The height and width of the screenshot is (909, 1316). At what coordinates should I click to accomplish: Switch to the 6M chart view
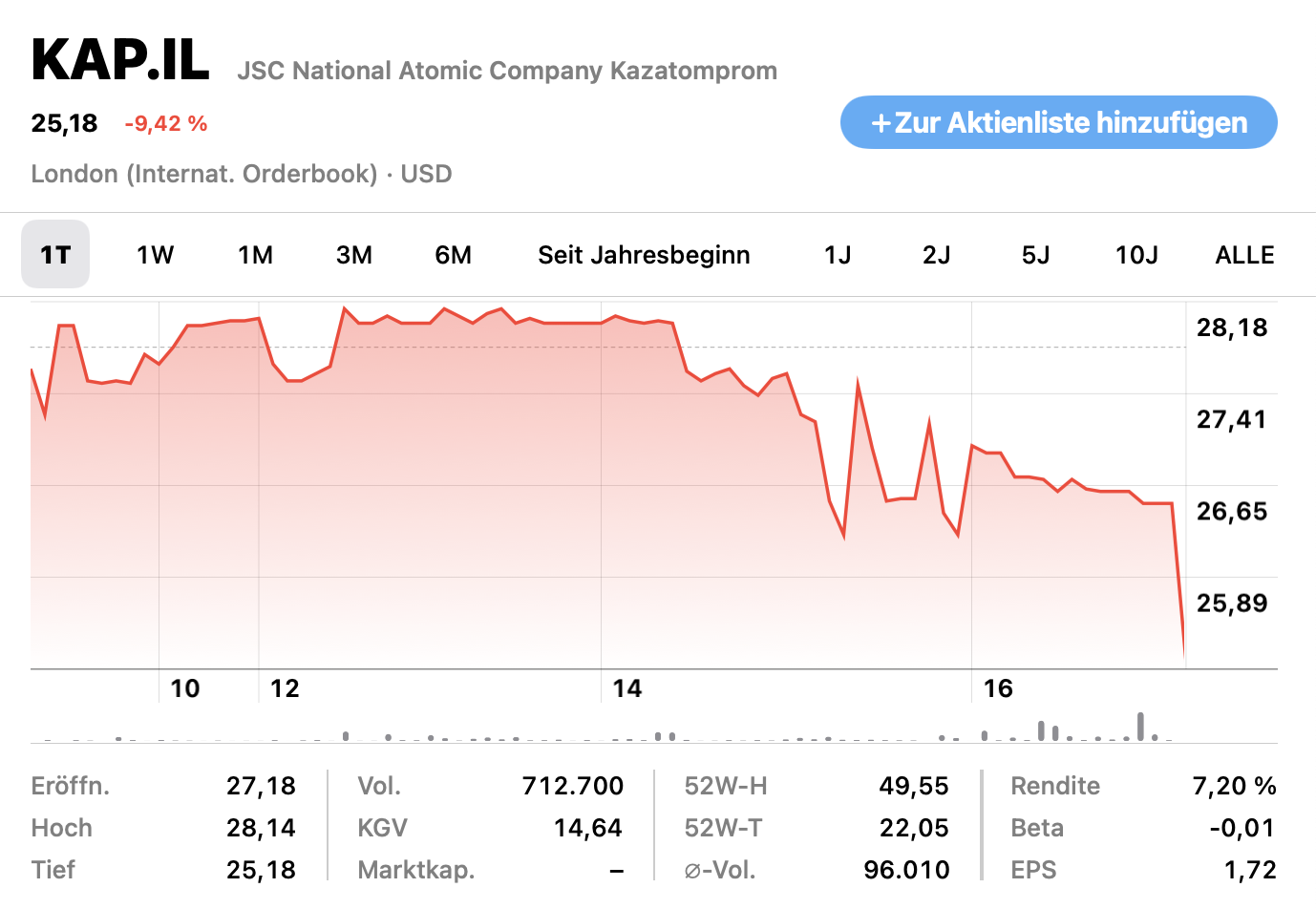coord(454,255)
